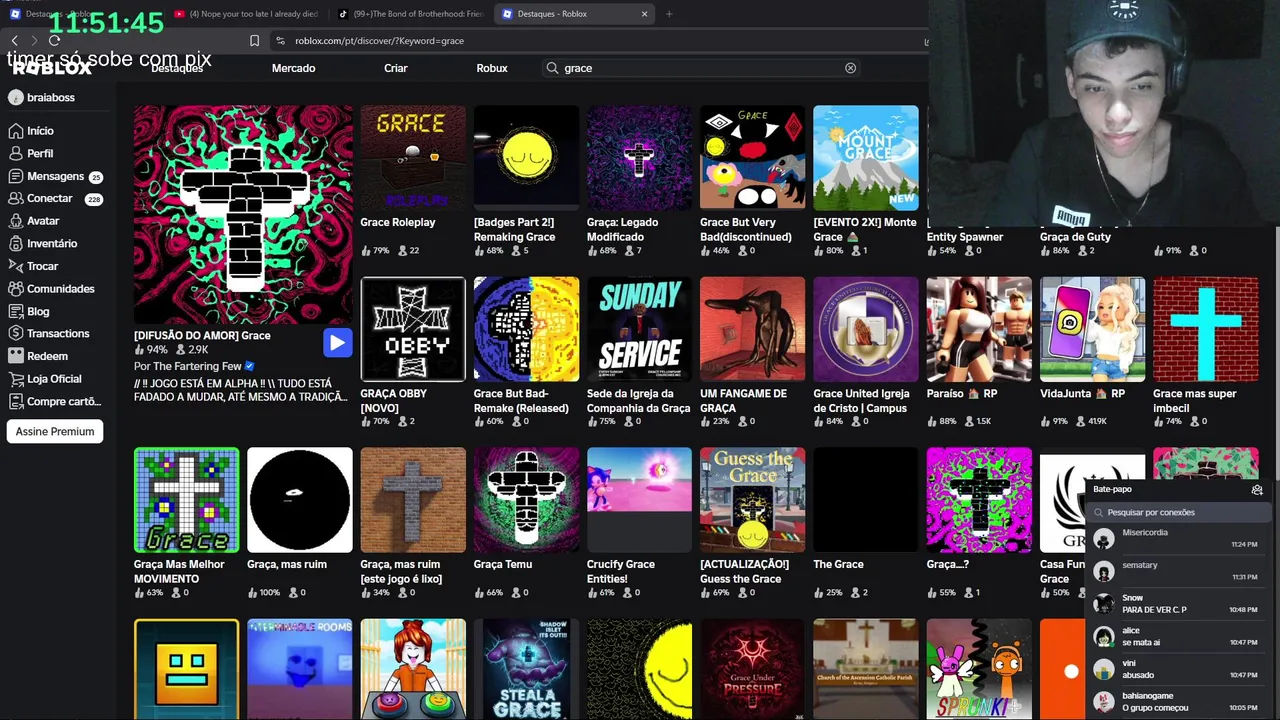
Task: Open the Grace Roleplay game thumbnail
Action: pos(413,158)
